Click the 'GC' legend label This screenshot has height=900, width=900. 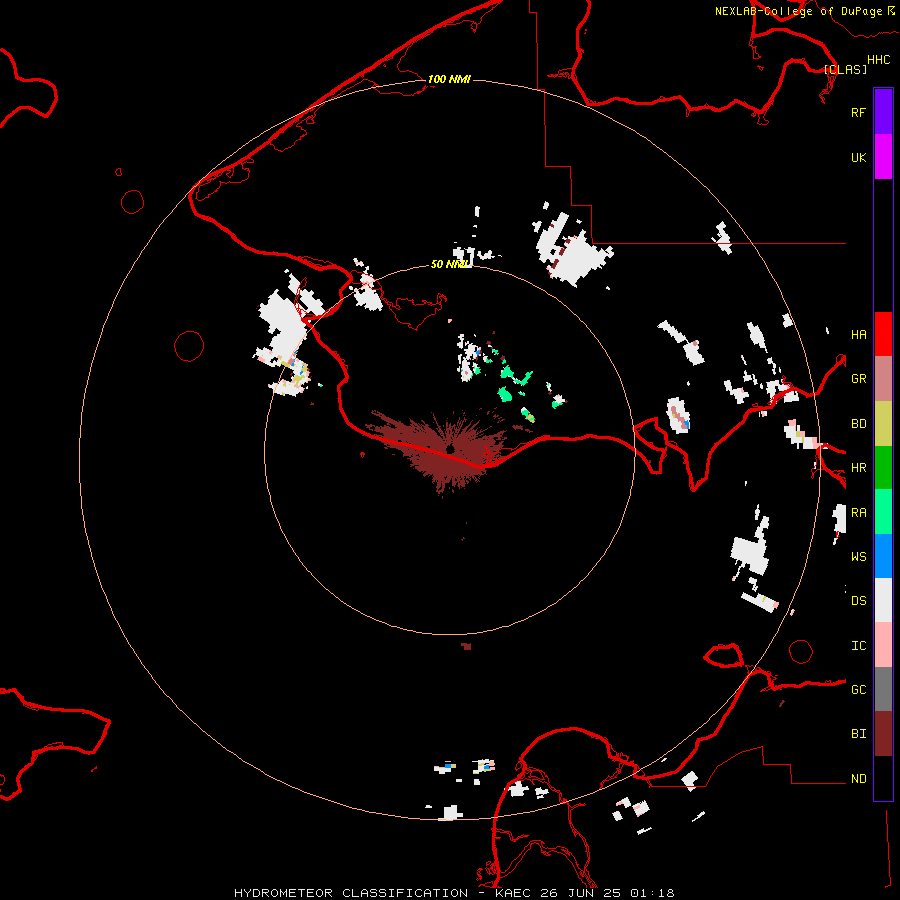858,689
